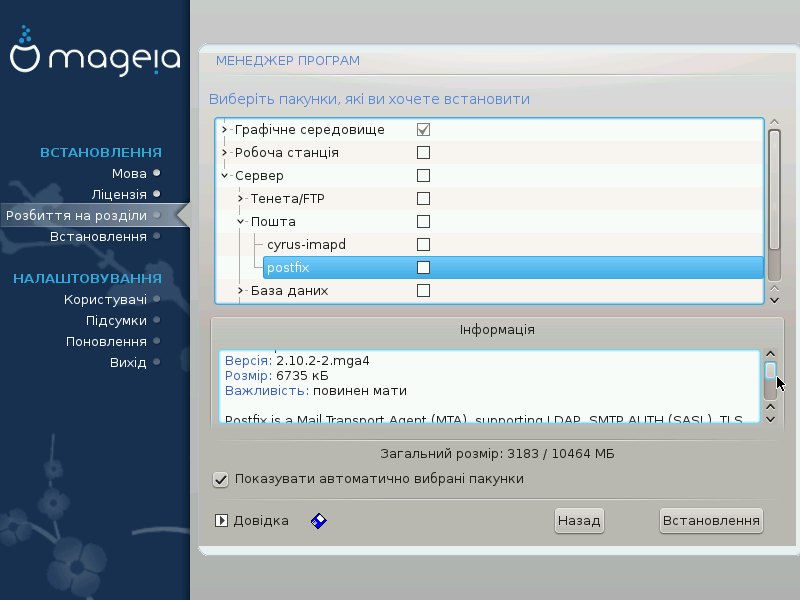The width and height of the screenshot is (800, 600).
Task: Expand the Графічне середовище tree group
Action: [x=225, y=130]
